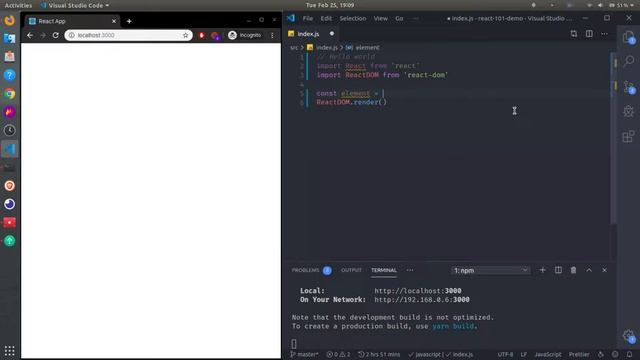Show overflowed VS Code menus via ellipsis
This screenshot has width=640, height=360.
coord(416,18)
